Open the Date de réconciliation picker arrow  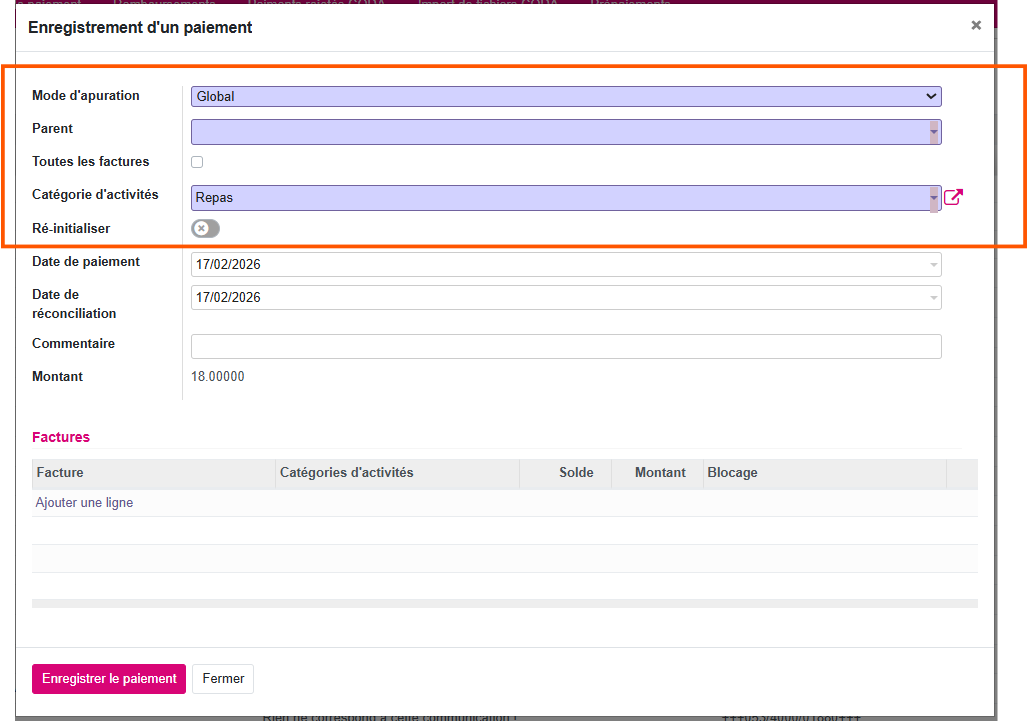pyautogui.click(x=934, y=298)
